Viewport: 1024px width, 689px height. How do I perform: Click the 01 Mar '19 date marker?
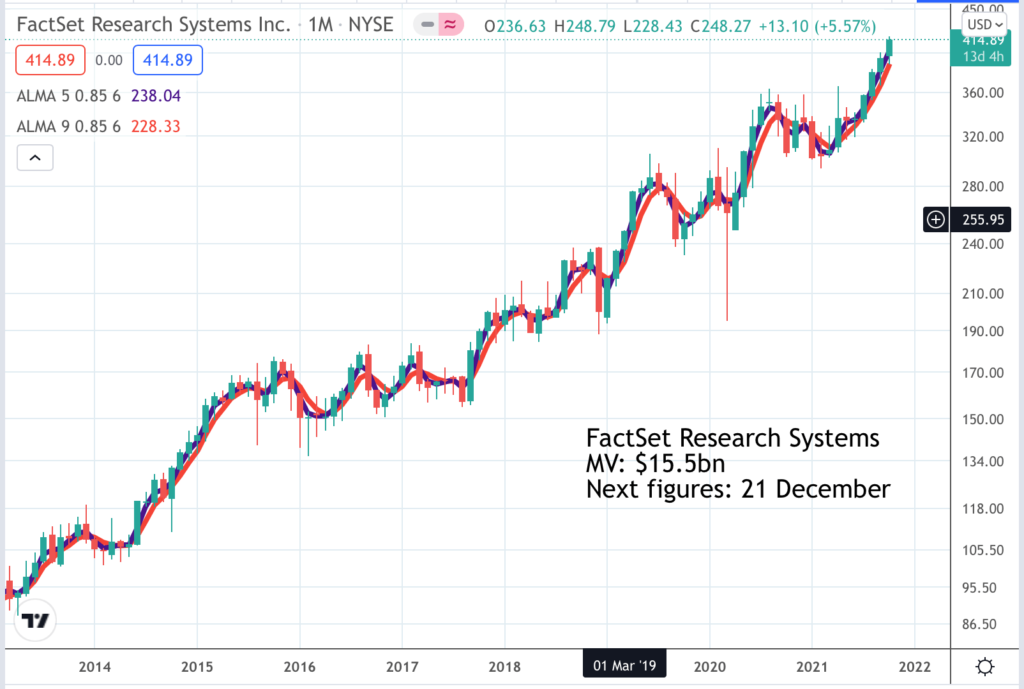(x=624, y=665)
